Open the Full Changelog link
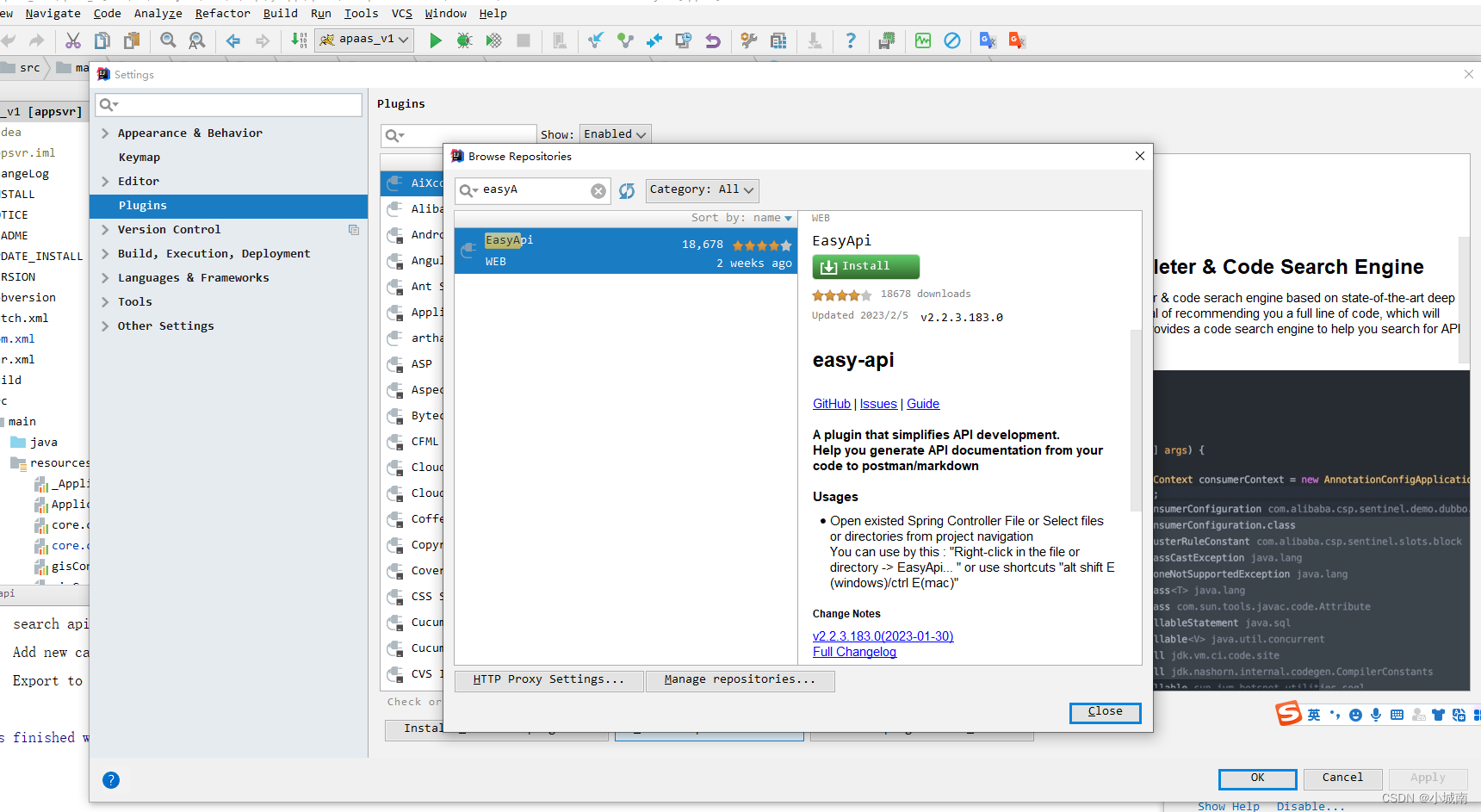Viewport: 1481px width, 812px height. 854,652
